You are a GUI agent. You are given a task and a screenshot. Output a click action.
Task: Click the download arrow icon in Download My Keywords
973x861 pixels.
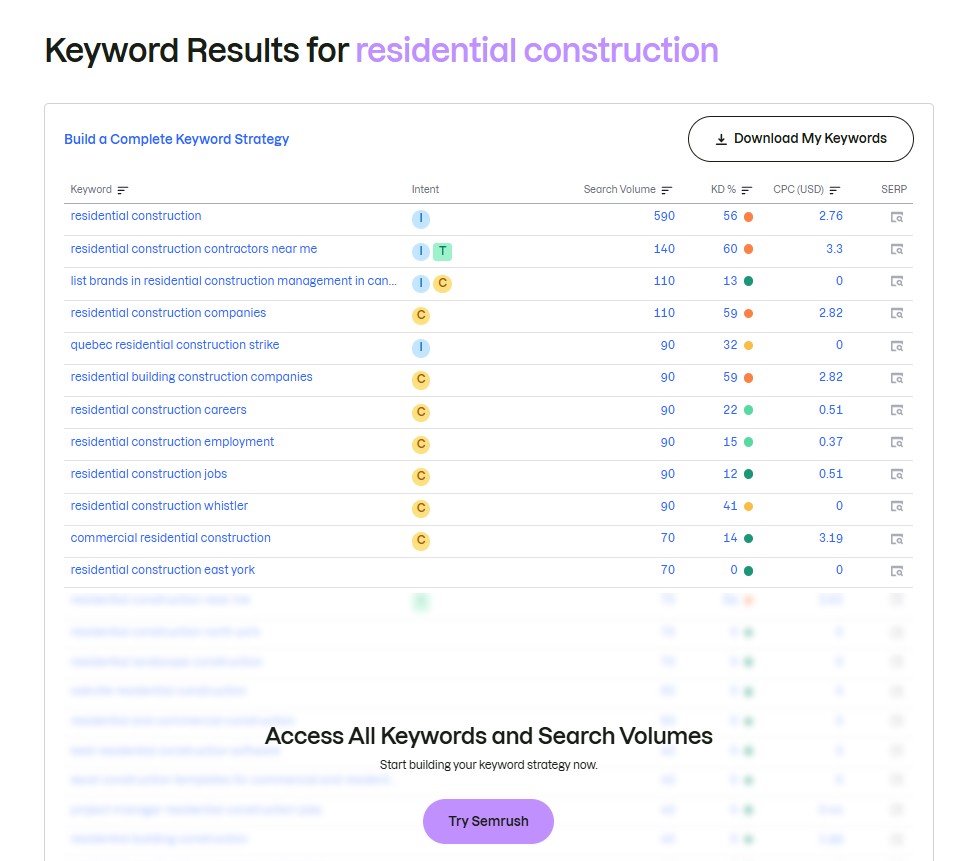tap(720, 138)
